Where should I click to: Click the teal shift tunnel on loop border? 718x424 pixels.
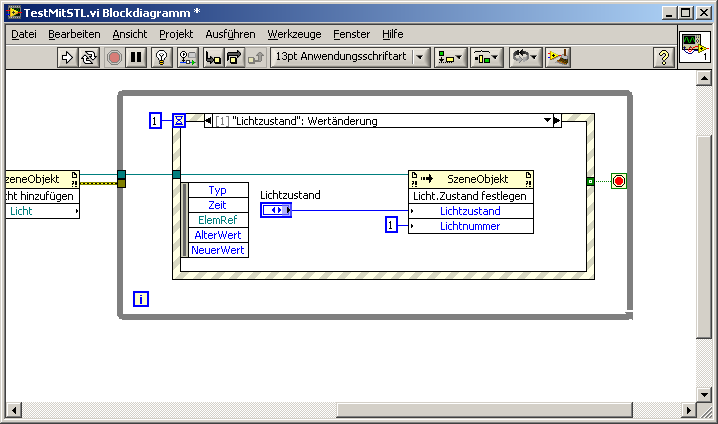tap(121, 174)
